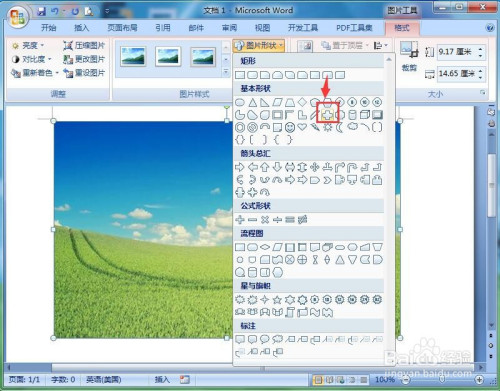Screen dimensions: 500x391
Task: Open the 置于顶层 bring to front dropdown
Action: tap(345, 45)
